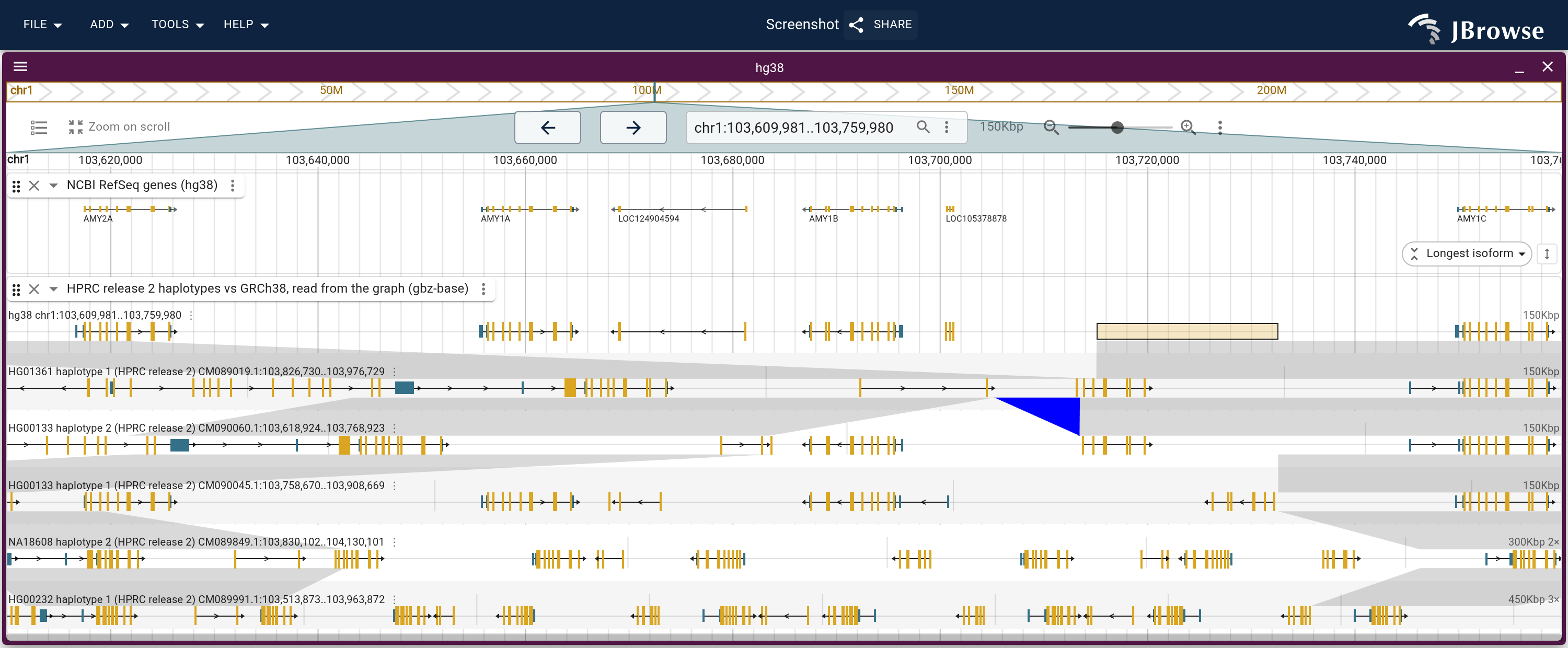Viewport: 1568px width, 648px height.
Task: Open NCBI RefSeq genes track options menu
Action: click(233, 186)
